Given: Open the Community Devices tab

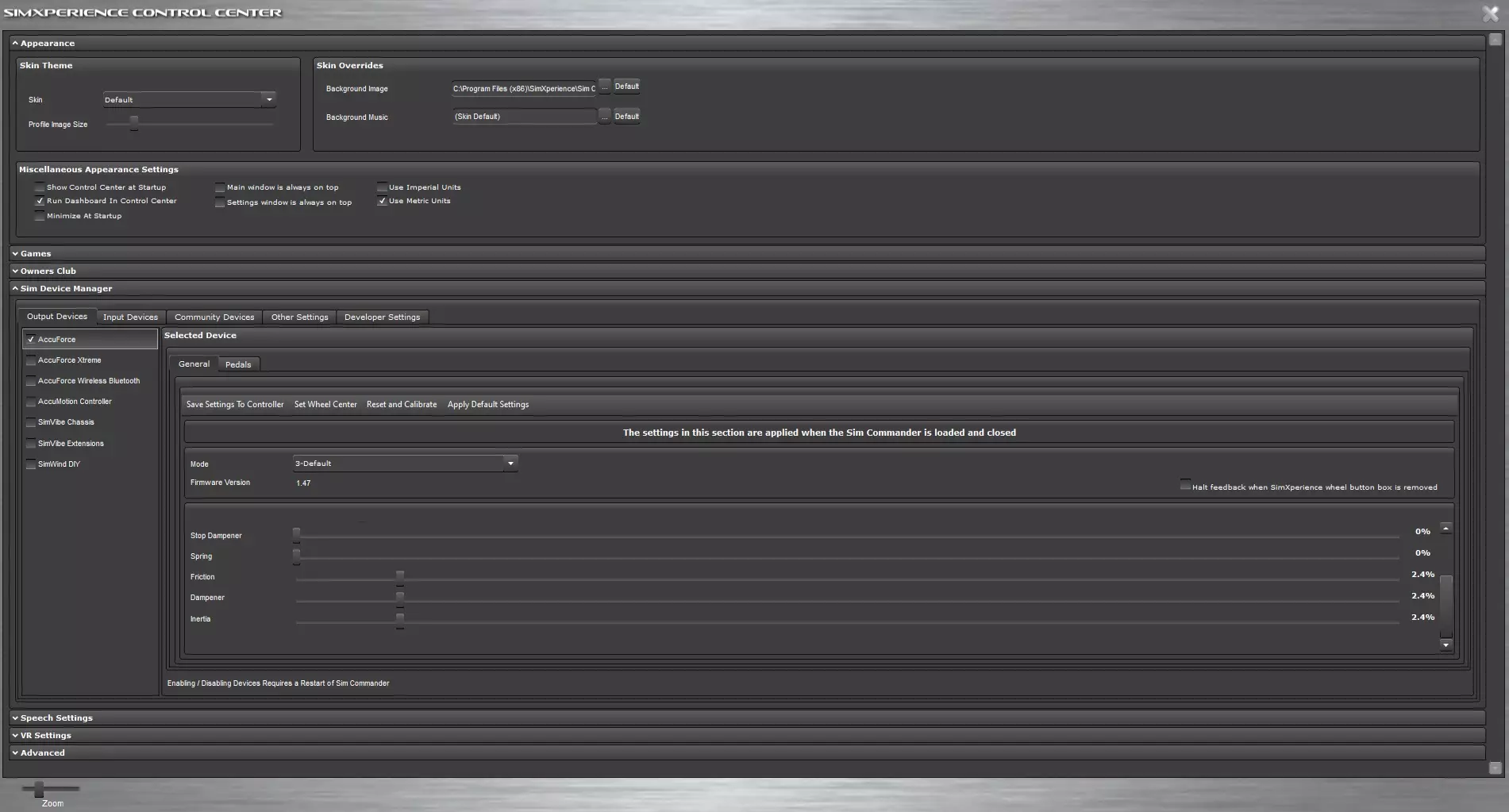Looking at the screenshot, I should pos(214,317).
